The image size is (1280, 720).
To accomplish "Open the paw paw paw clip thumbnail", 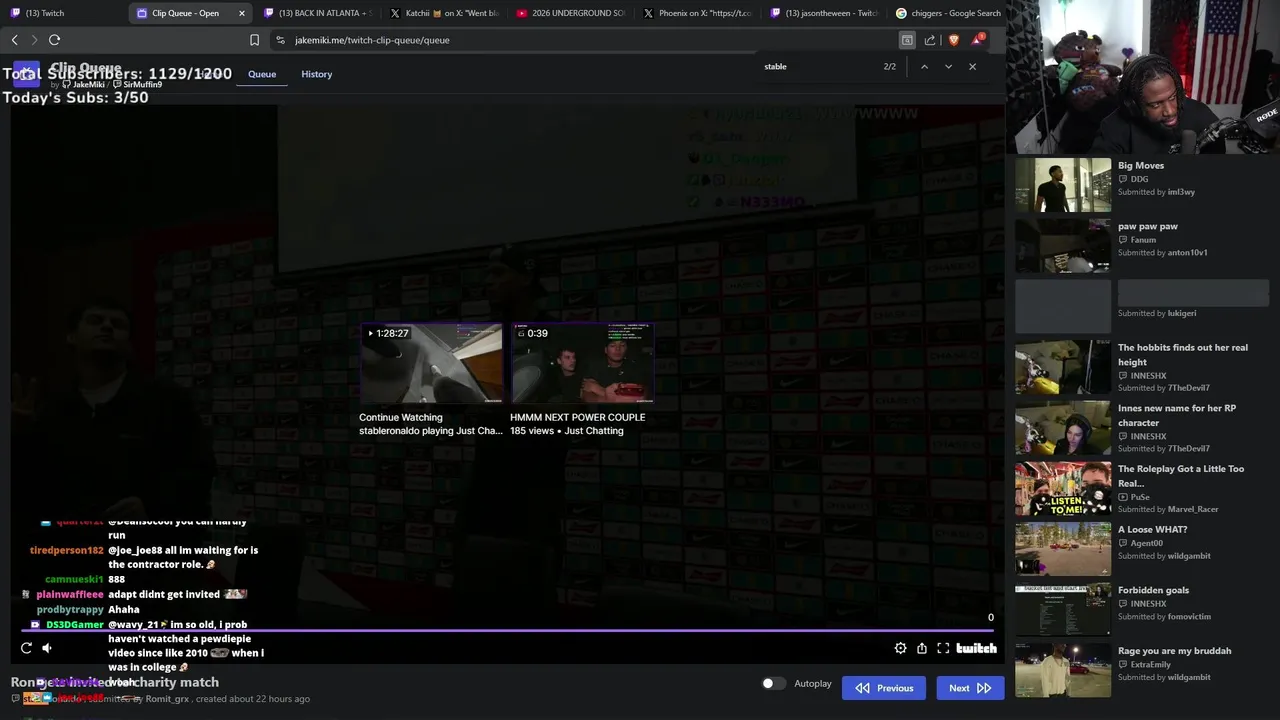I will click(1063, 246).
